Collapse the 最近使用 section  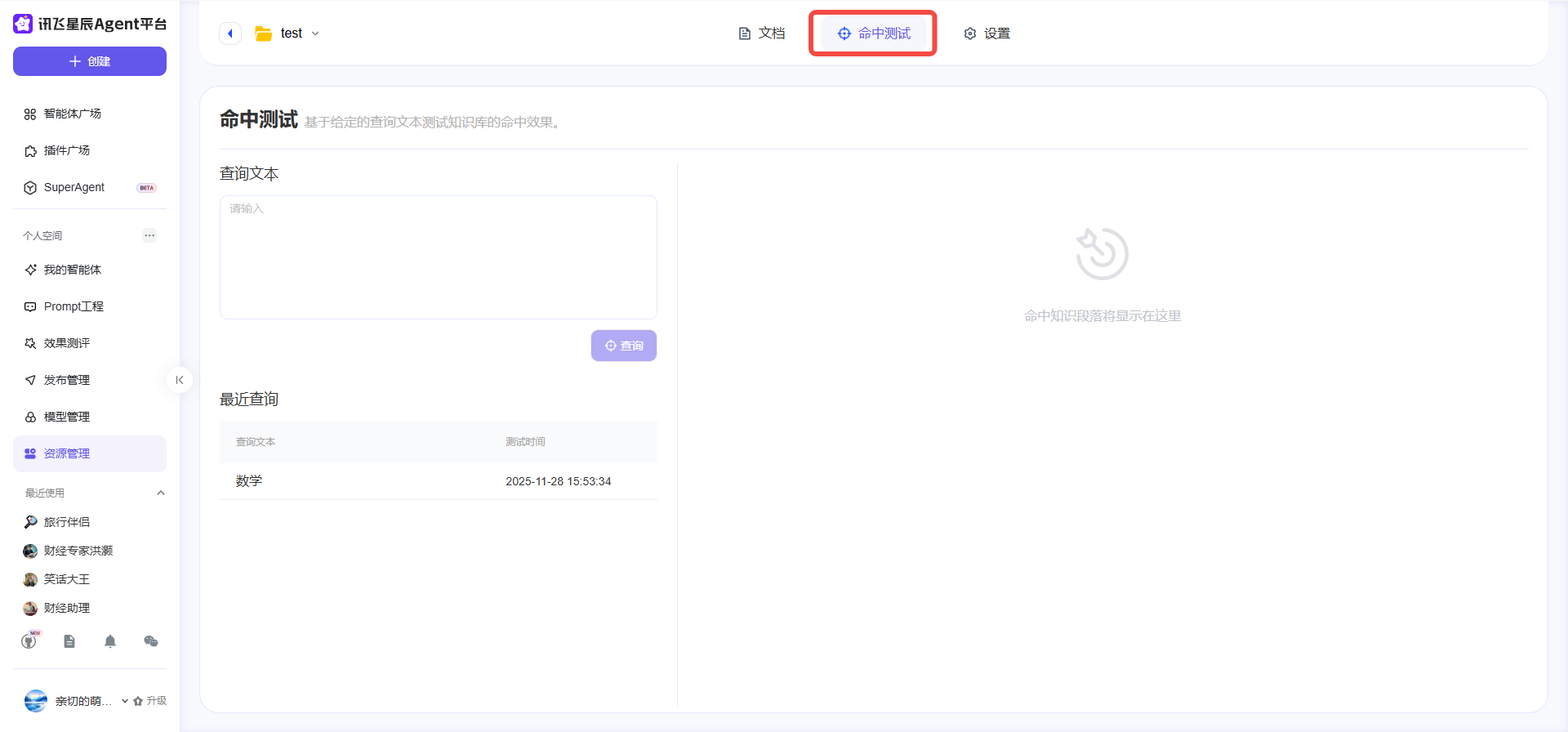point(161,493)
